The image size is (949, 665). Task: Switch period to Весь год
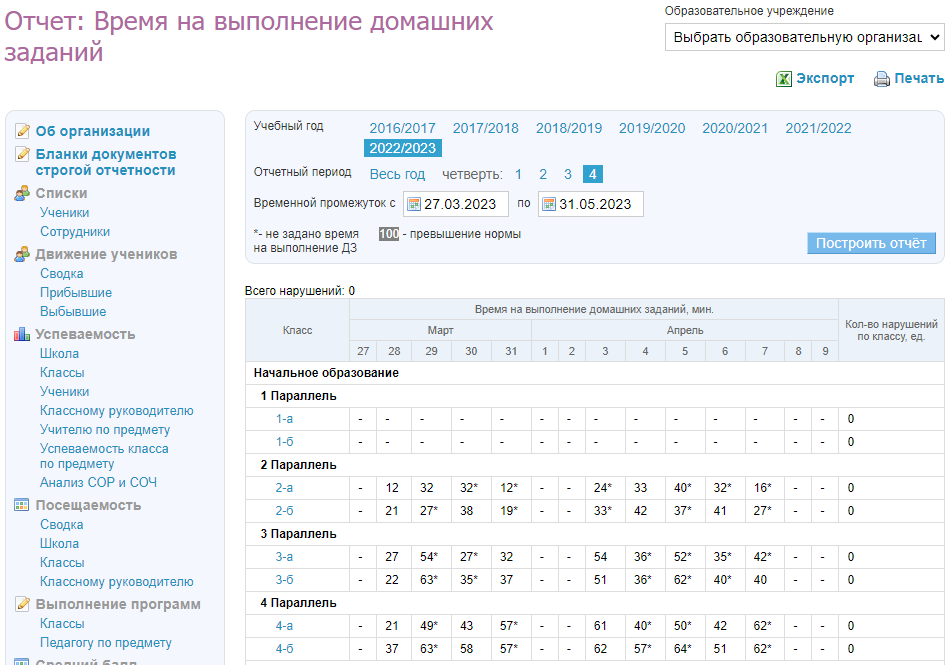coord(397,174)
